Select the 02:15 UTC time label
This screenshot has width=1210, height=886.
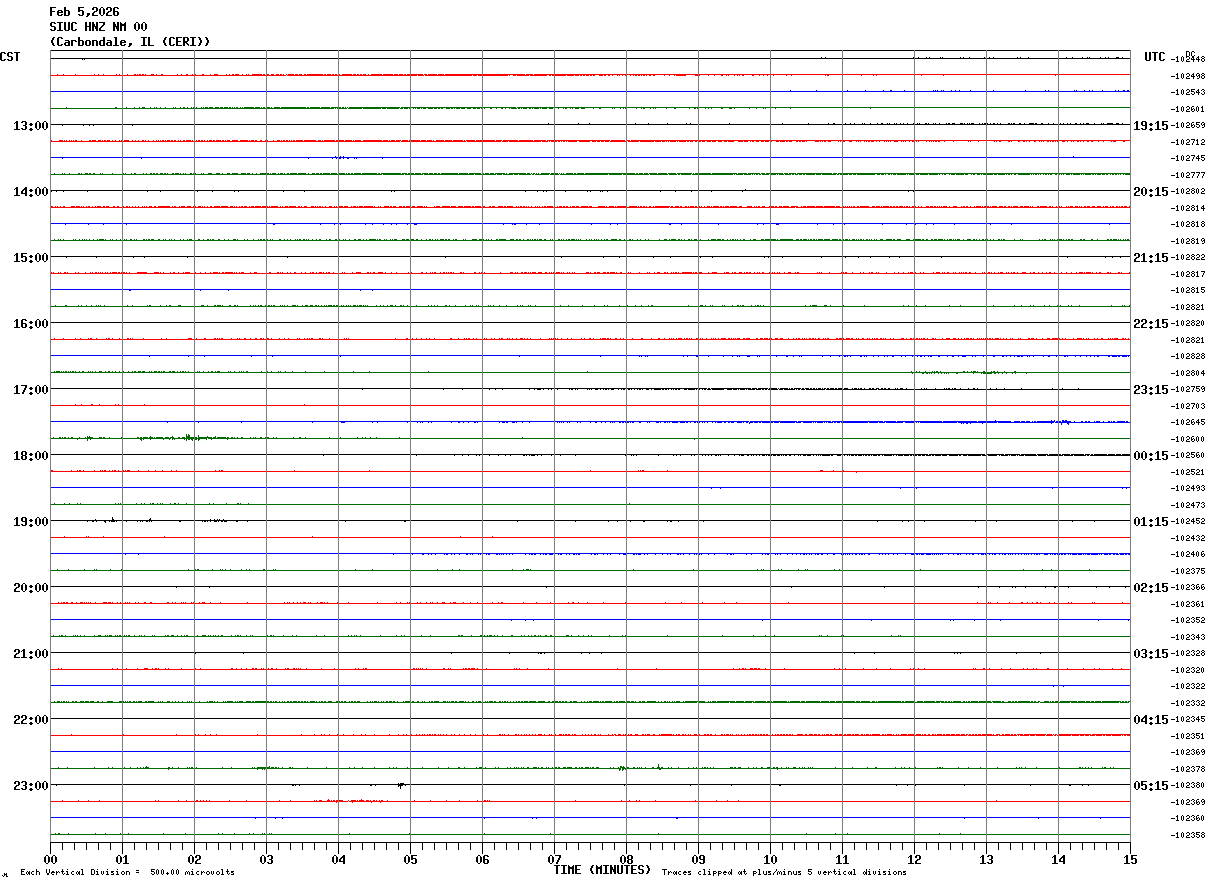[1150, 587]
